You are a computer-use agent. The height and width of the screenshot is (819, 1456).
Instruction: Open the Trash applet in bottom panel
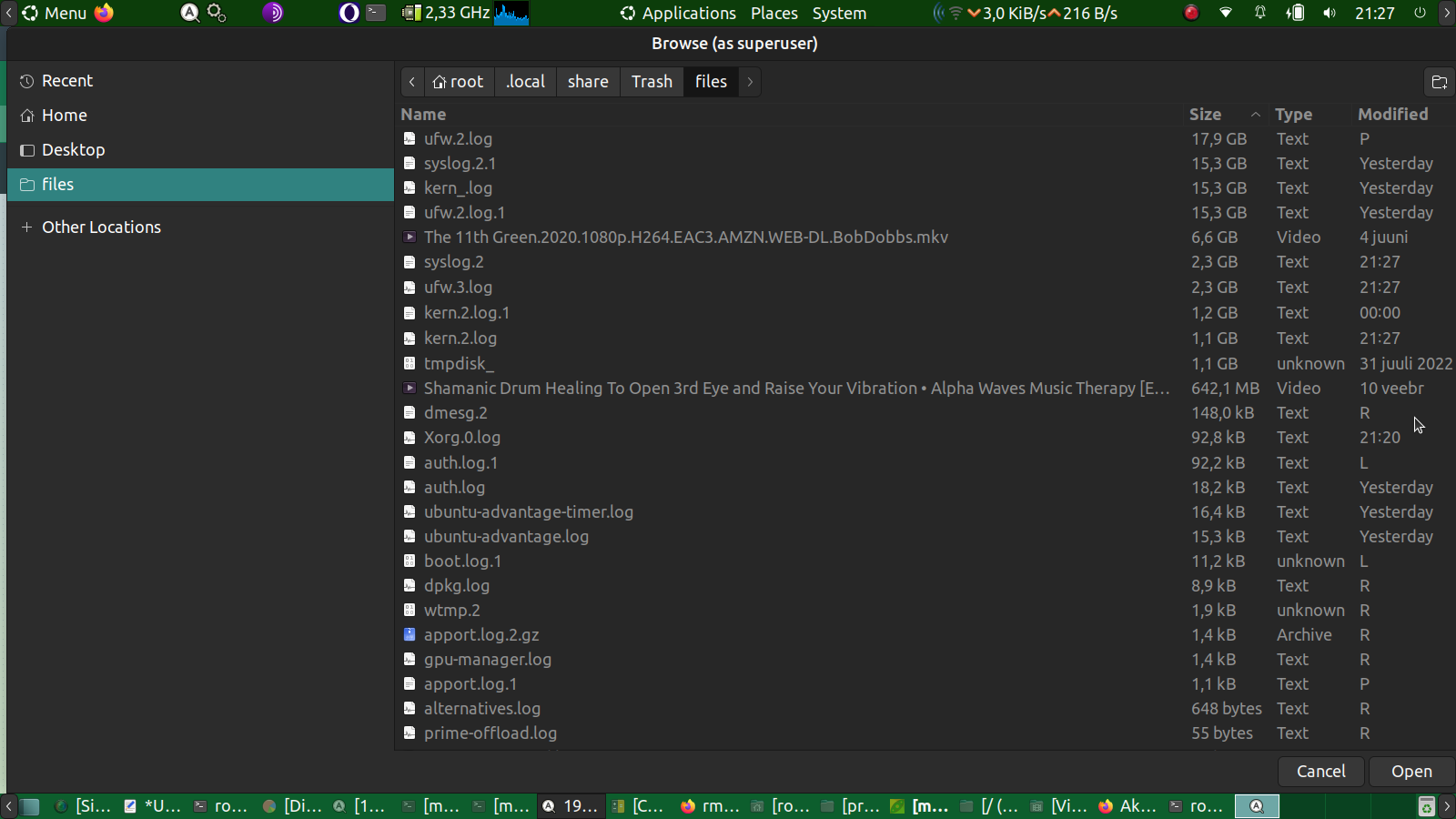click(1427, 806)
